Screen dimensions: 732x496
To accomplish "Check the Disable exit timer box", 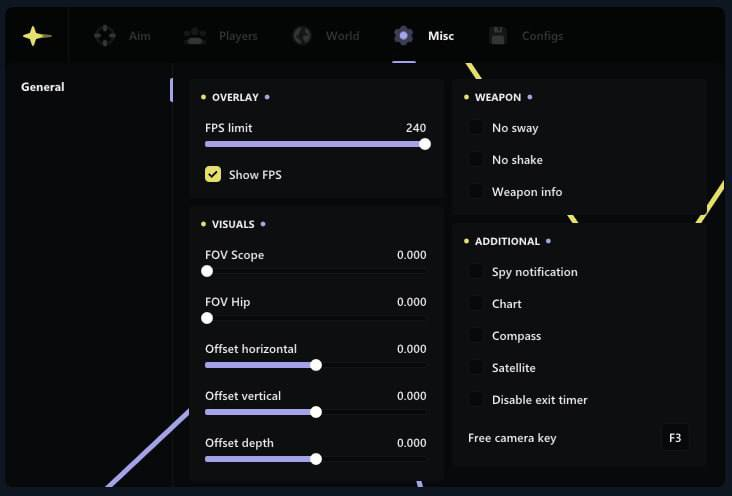I will (476, 400).
